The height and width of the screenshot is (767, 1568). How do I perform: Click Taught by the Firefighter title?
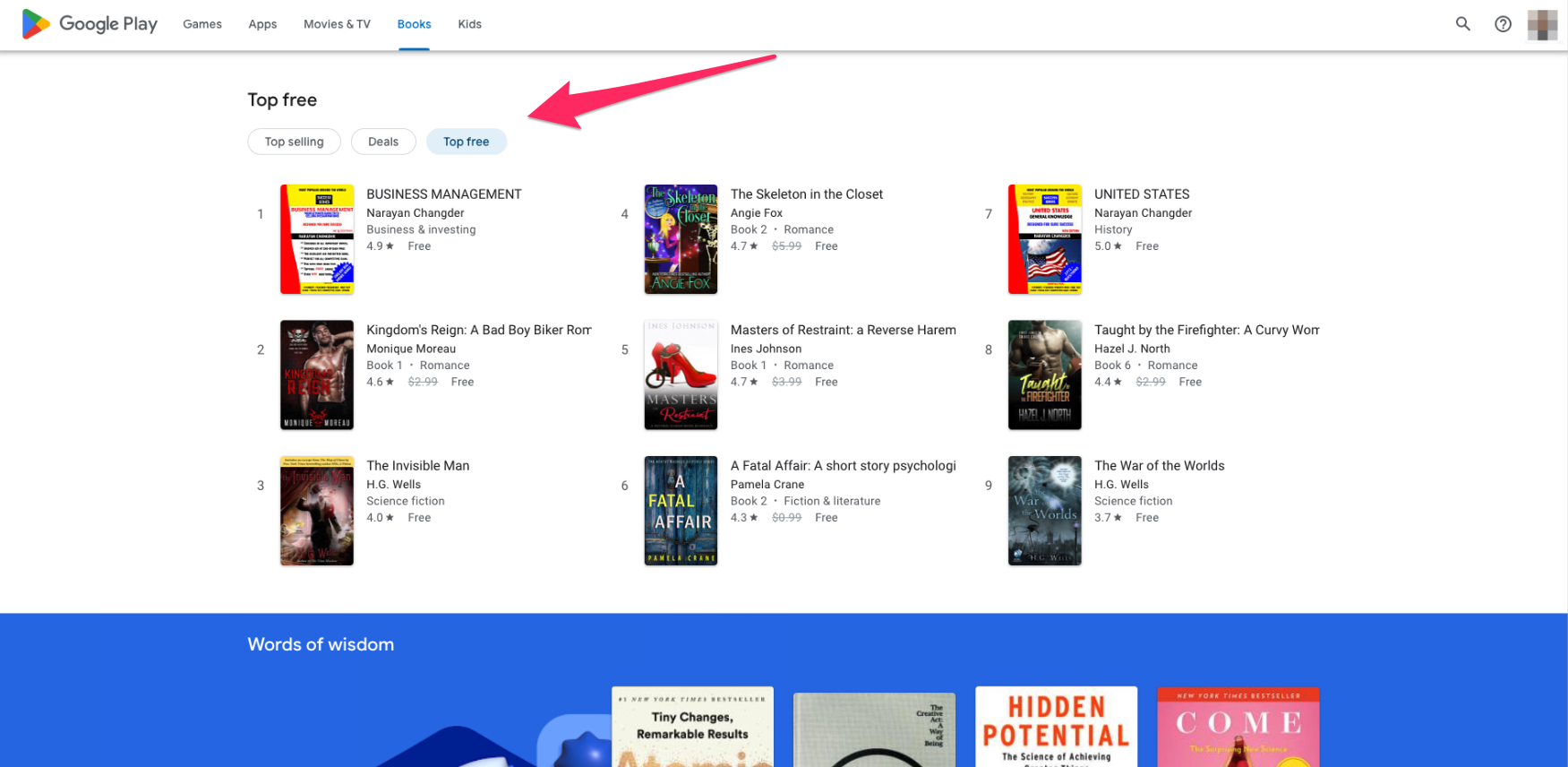[x=1207, y=330]
